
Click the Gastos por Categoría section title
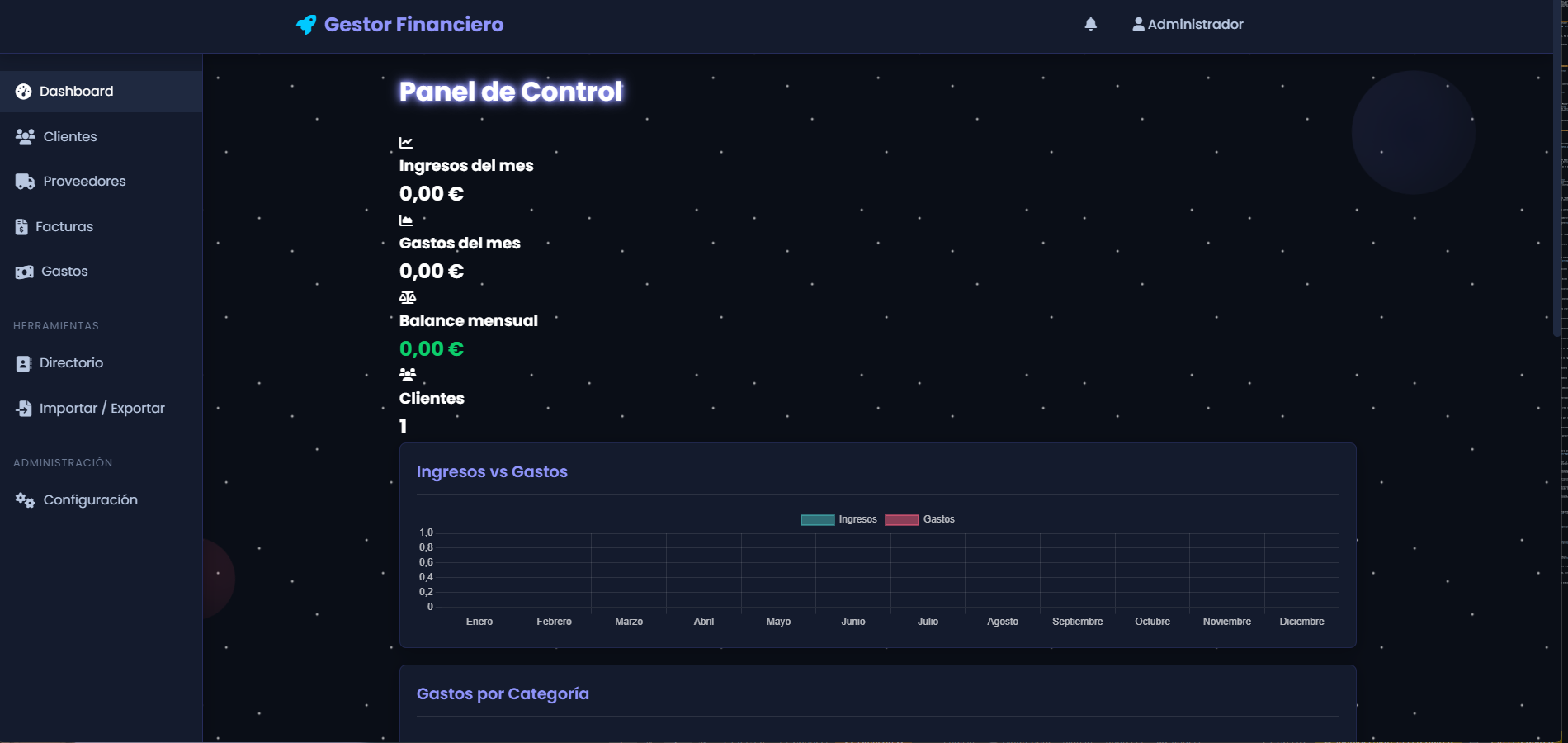tap(503, 693)
